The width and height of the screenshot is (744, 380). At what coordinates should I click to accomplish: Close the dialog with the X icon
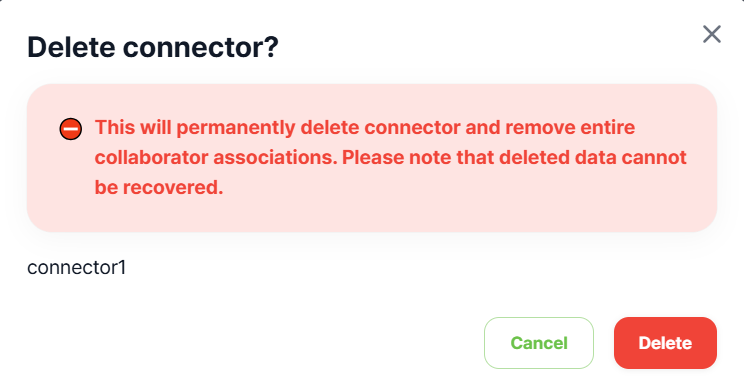click(x=712, y=34)
